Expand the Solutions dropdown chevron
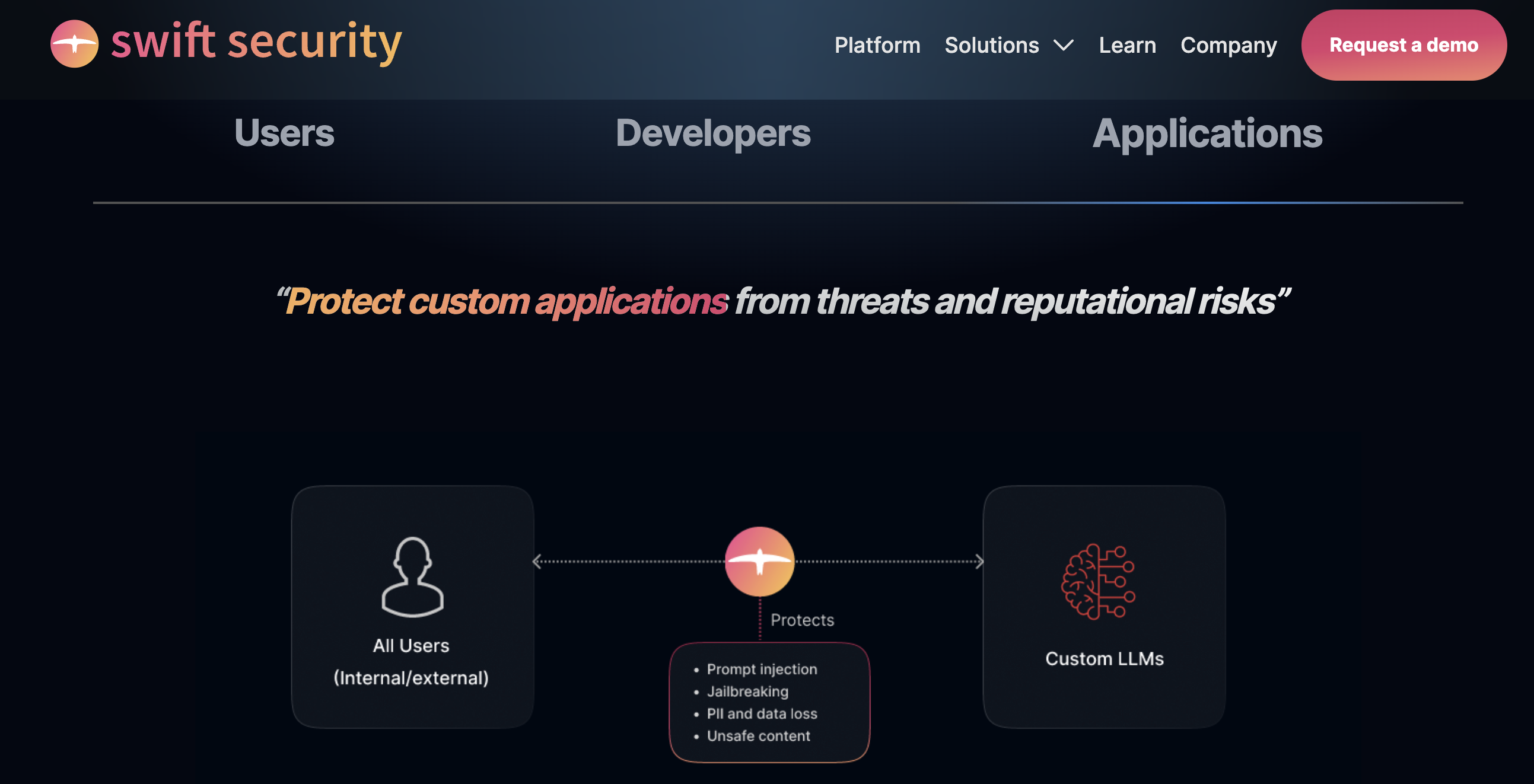The width and height of the screenshot is (1534, 784). (x=1063, y=45)
